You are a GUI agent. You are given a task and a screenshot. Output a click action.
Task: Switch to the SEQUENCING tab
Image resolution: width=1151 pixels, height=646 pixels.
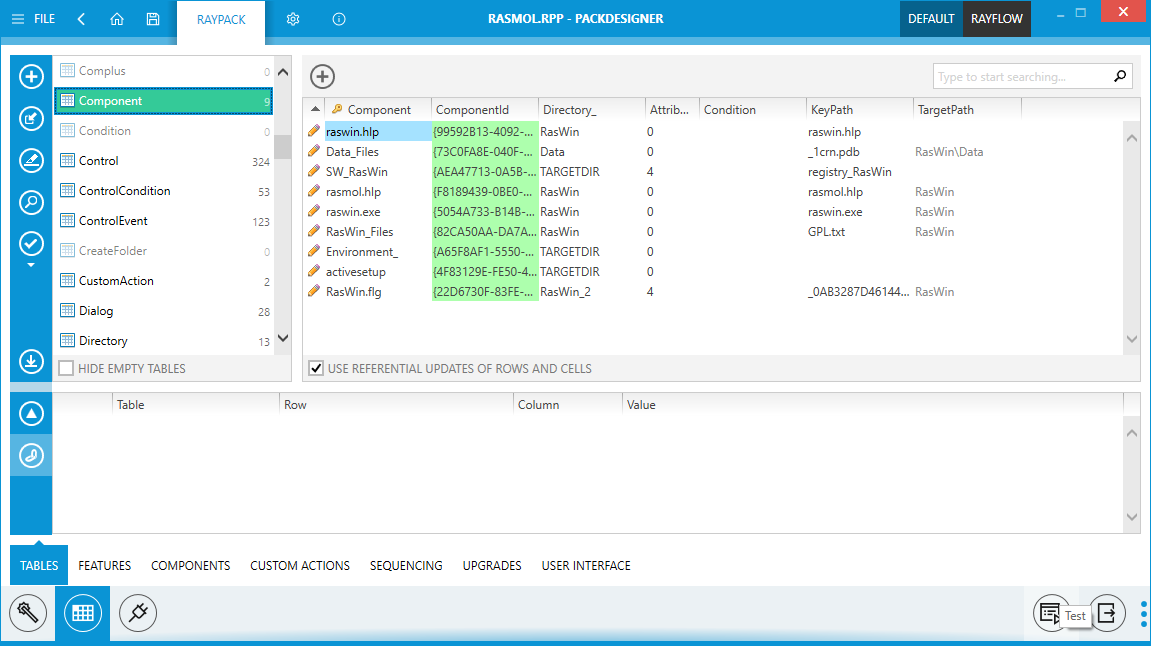pyautogui.click(x=406, y=566)
